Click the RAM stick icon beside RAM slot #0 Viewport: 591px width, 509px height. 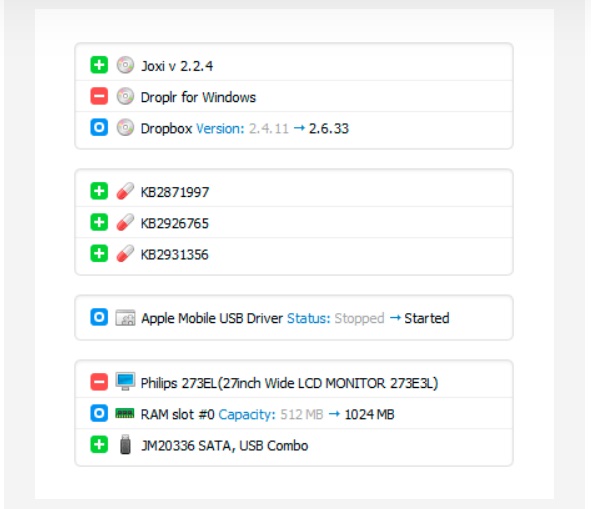click(x=125, y=414)
